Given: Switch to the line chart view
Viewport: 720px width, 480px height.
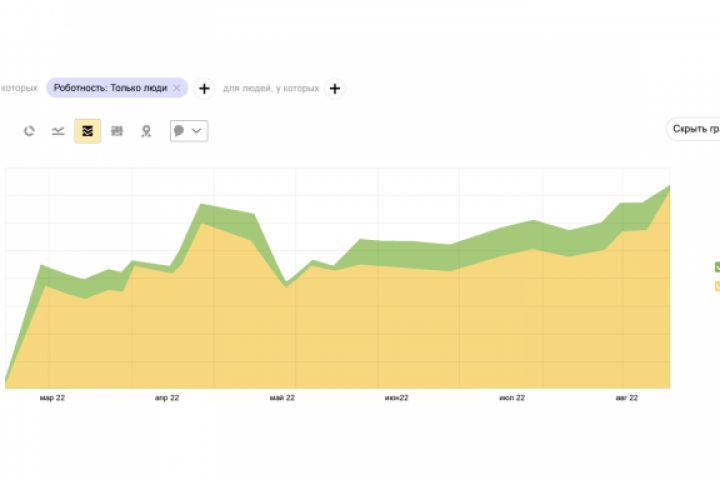Looking at the screenshot, I should (58, 131).
